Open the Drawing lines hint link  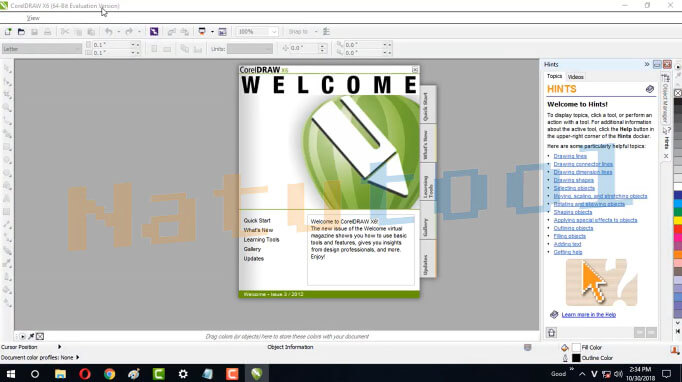(570, 156)
